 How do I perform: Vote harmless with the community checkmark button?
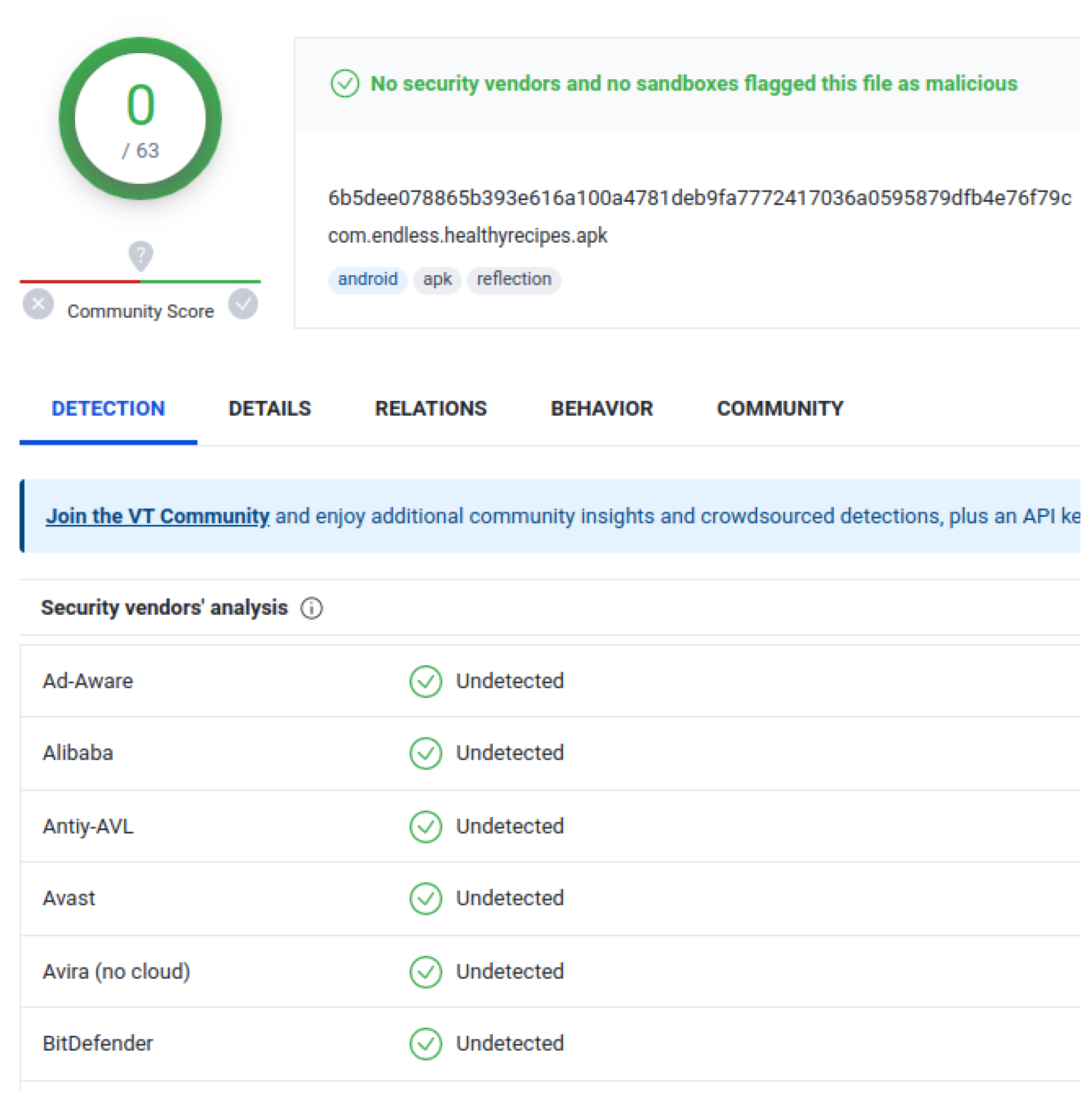tap(243, 304)
